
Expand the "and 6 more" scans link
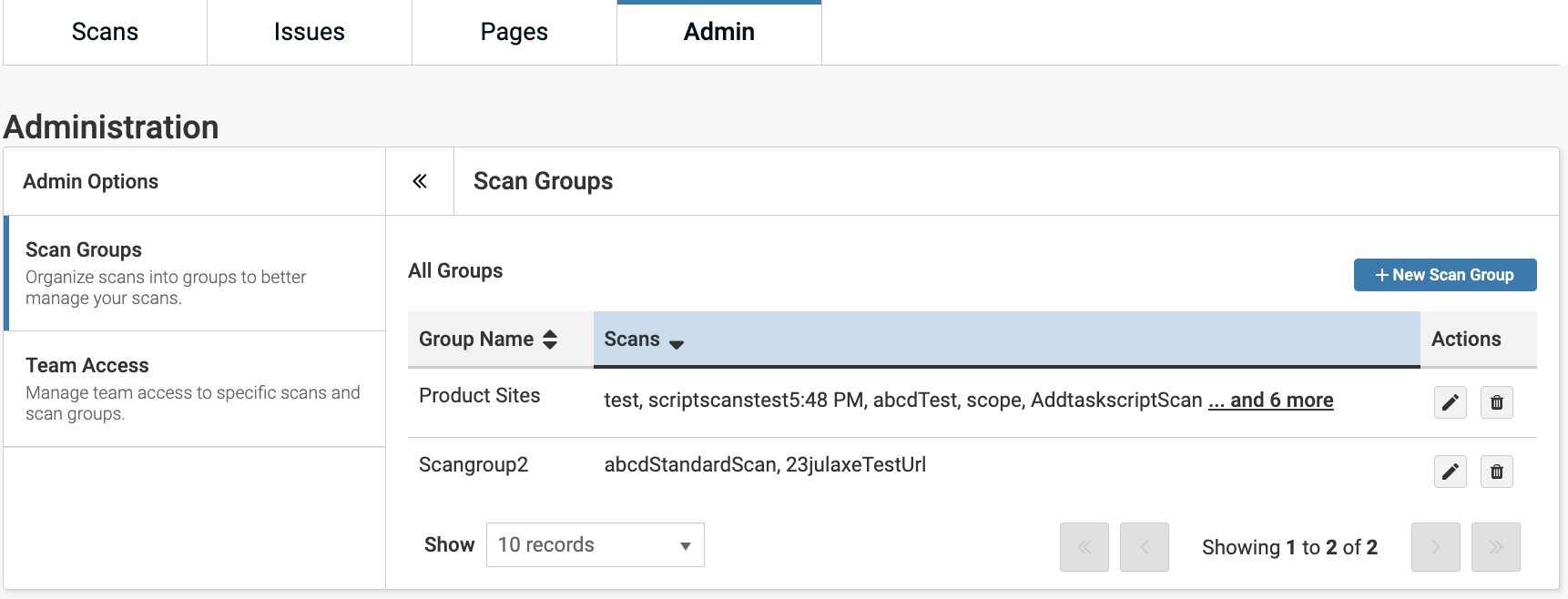tap(1271, 401)
